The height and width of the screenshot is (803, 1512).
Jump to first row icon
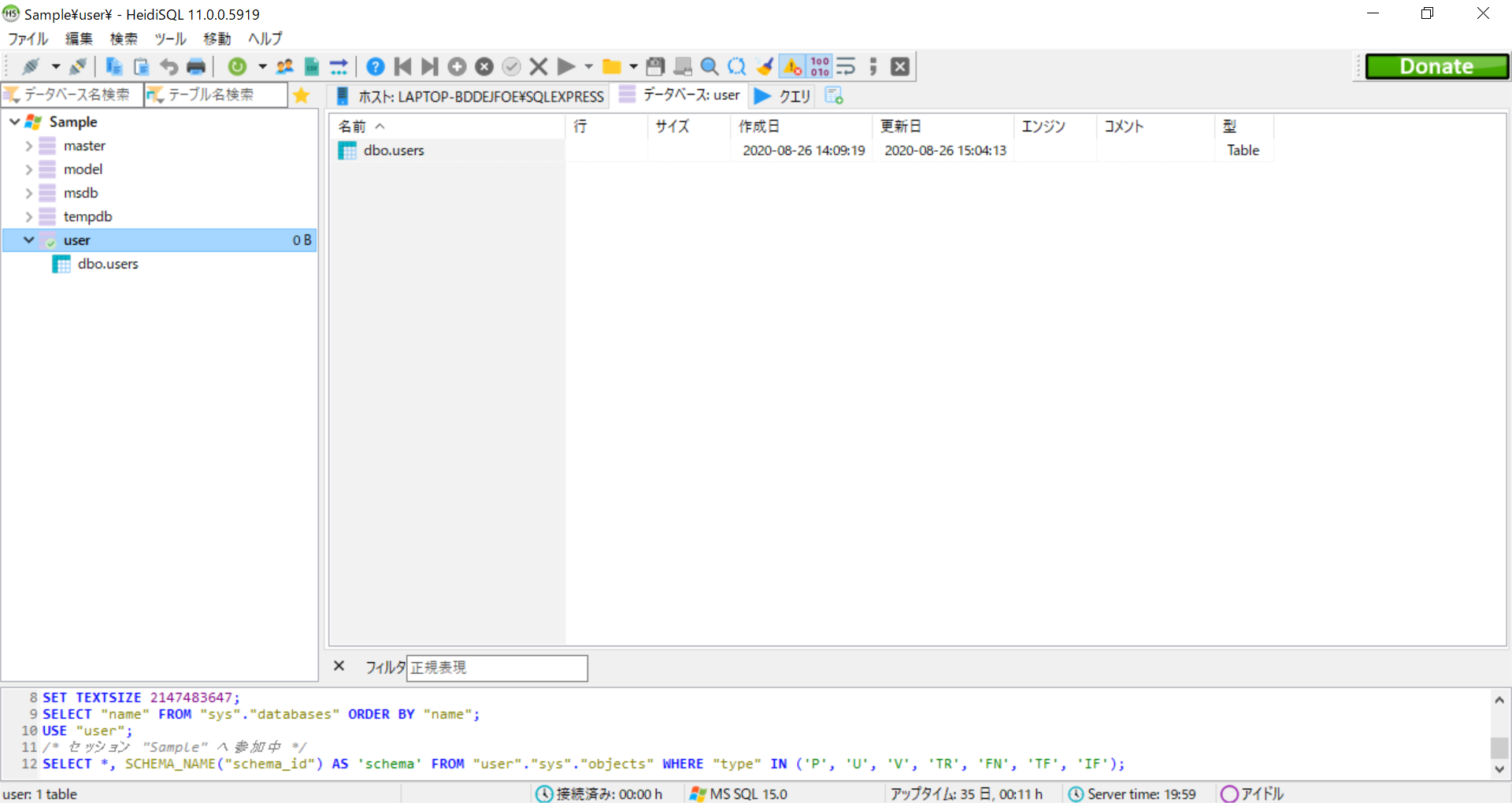pos(402,67)
